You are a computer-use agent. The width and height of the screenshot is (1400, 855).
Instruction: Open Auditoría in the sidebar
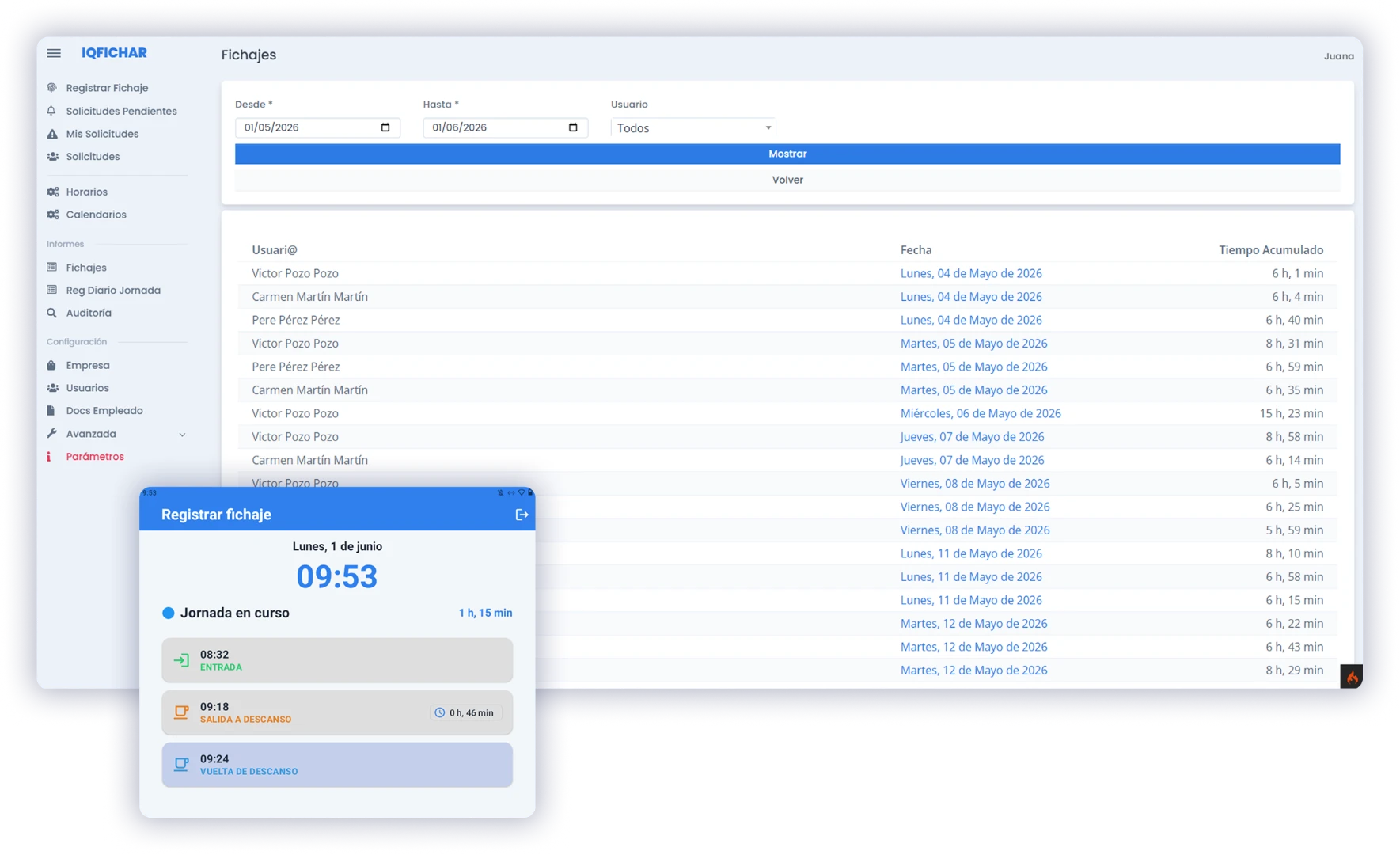click(x=89, y=313)
